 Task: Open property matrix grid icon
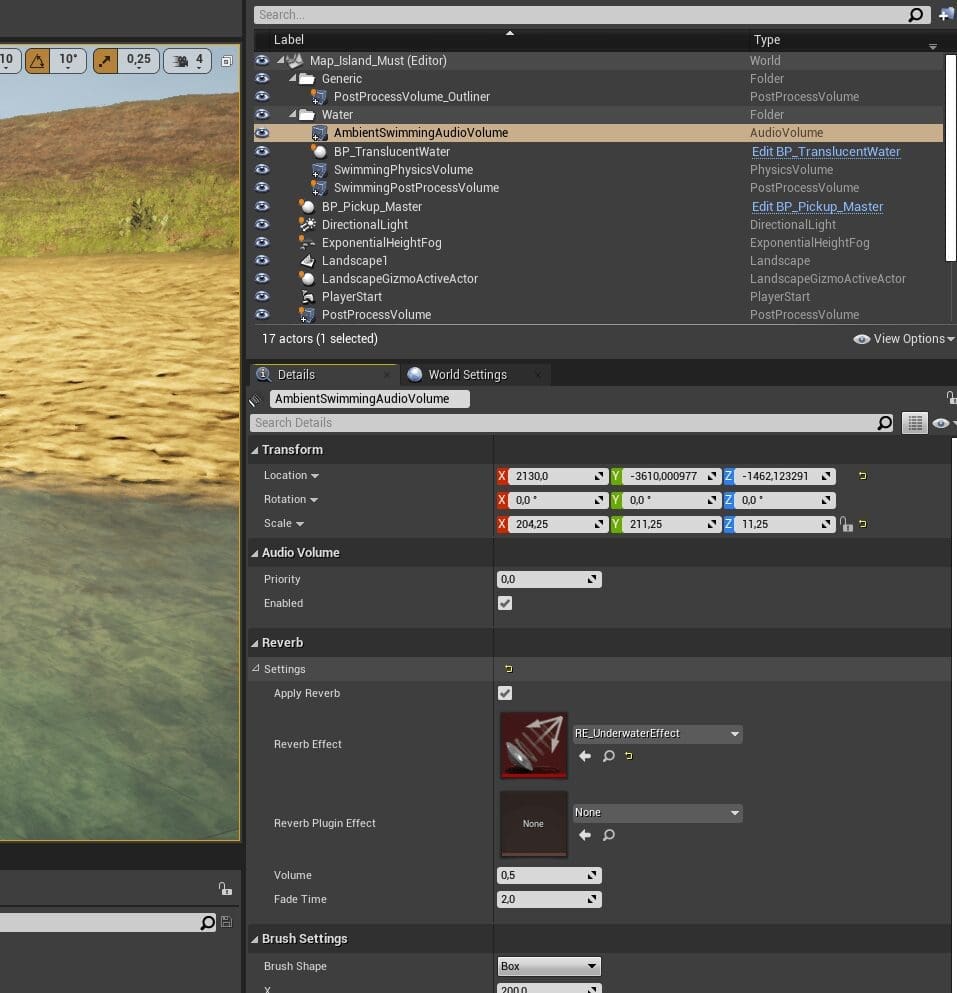click(x=914, y=423)
